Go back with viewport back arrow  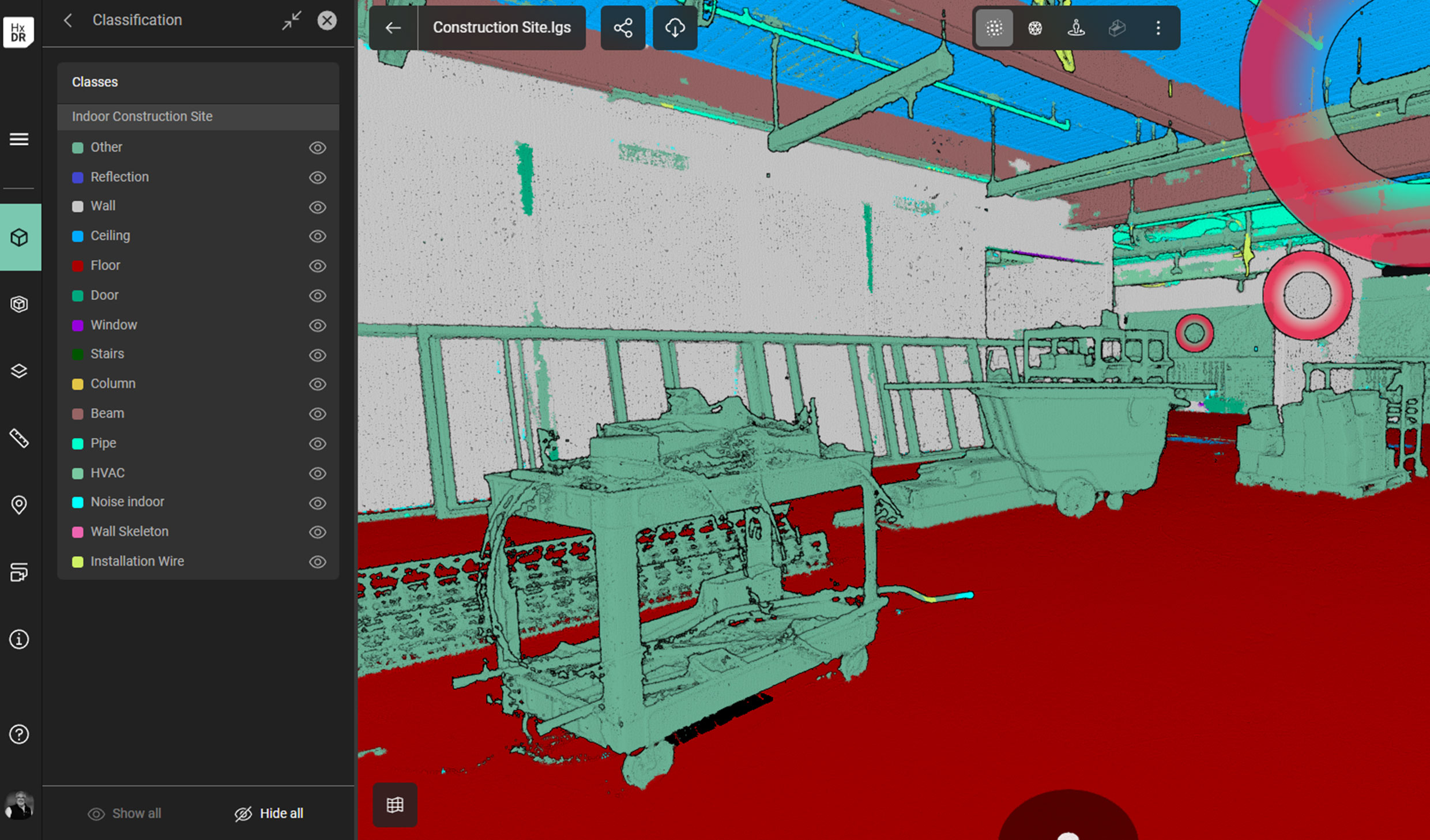393,28
